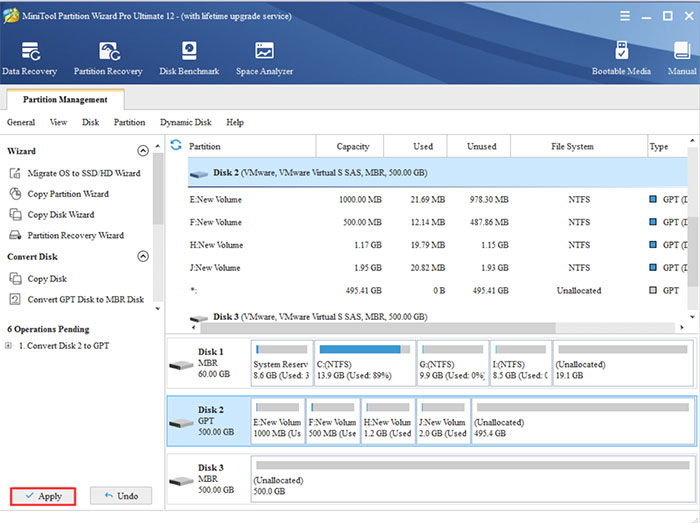Open the Data Recovery tool
Screen dimensions: 700x523
[x=29, y=57]
